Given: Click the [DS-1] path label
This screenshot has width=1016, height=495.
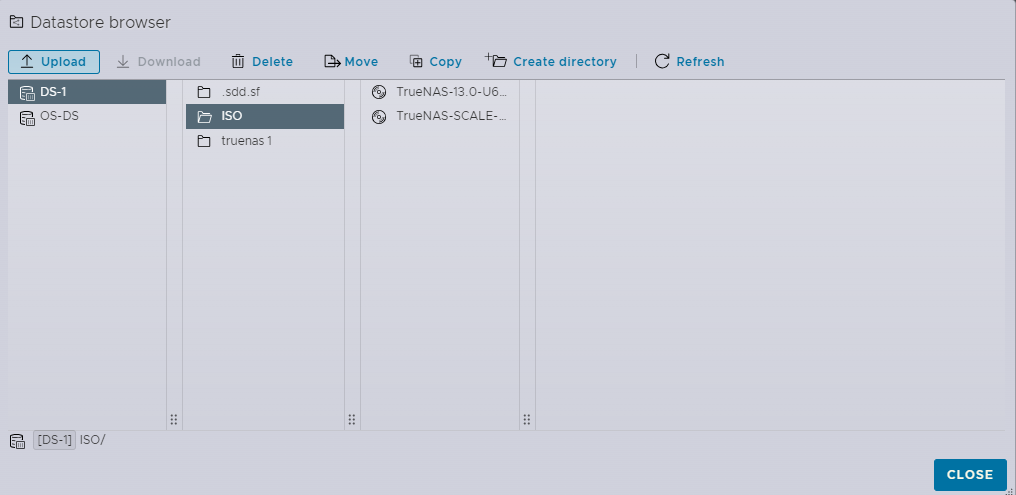Looking at the screenshot, I should point(54,441).
